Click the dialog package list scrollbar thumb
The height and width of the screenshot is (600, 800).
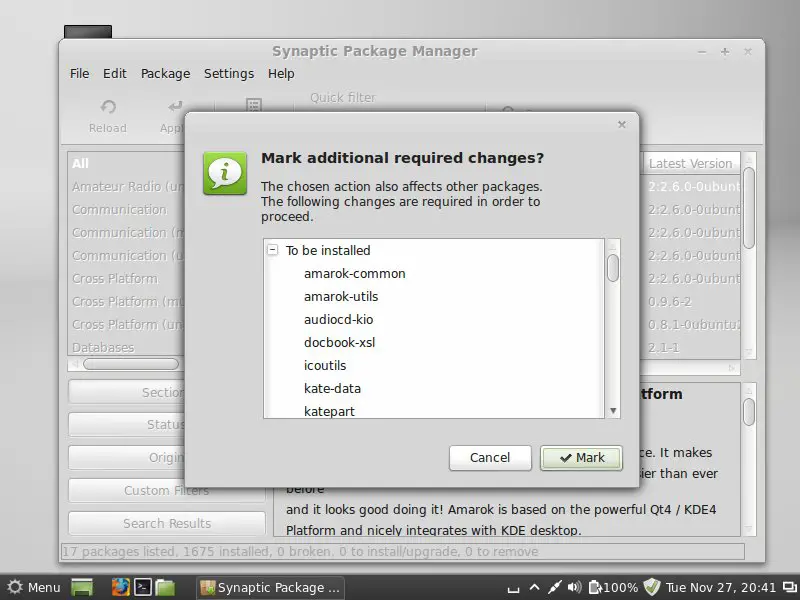point(613,267)
